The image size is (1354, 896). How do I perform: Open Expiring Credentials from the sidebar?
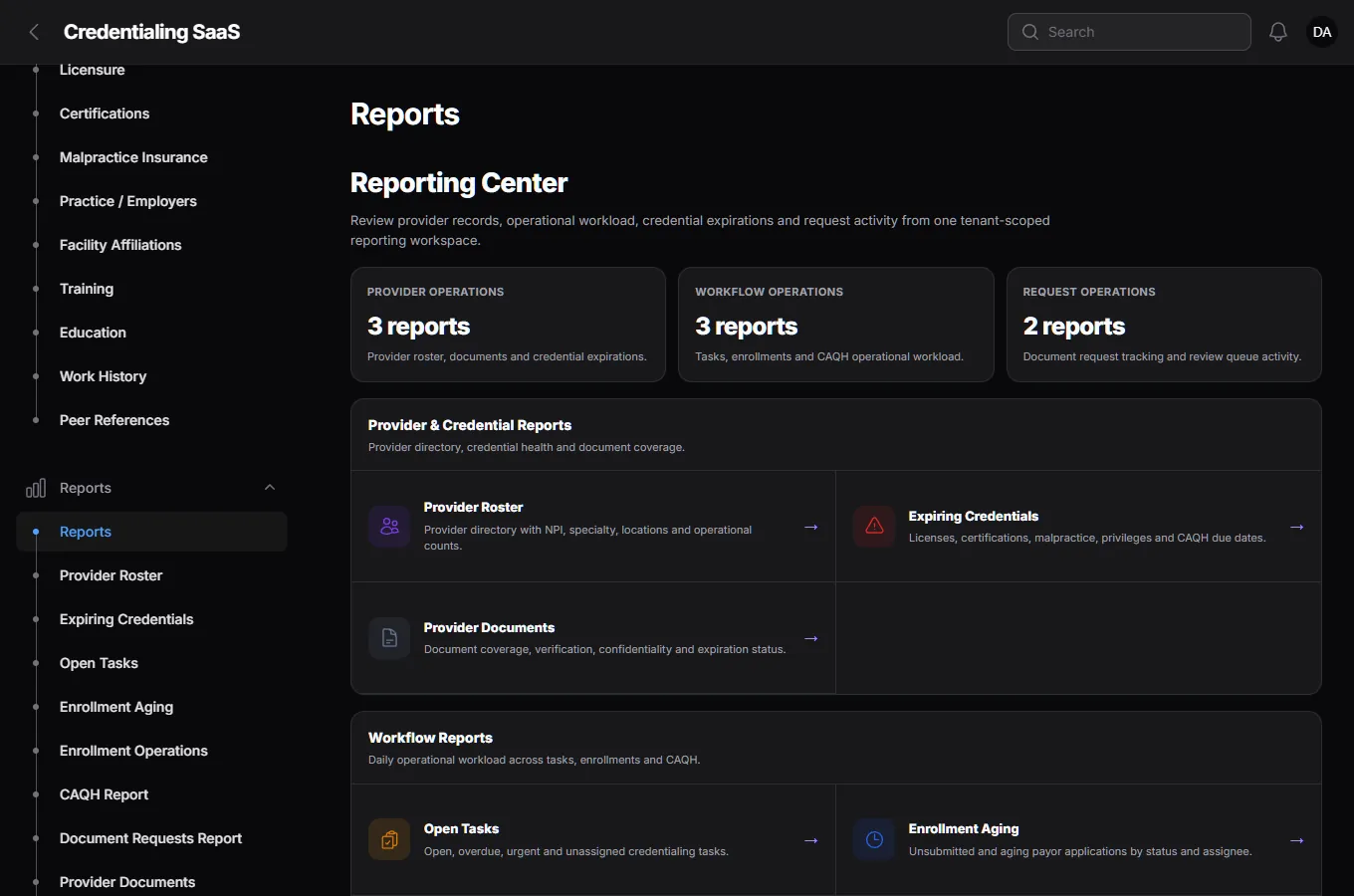click(x=126, y=619)
